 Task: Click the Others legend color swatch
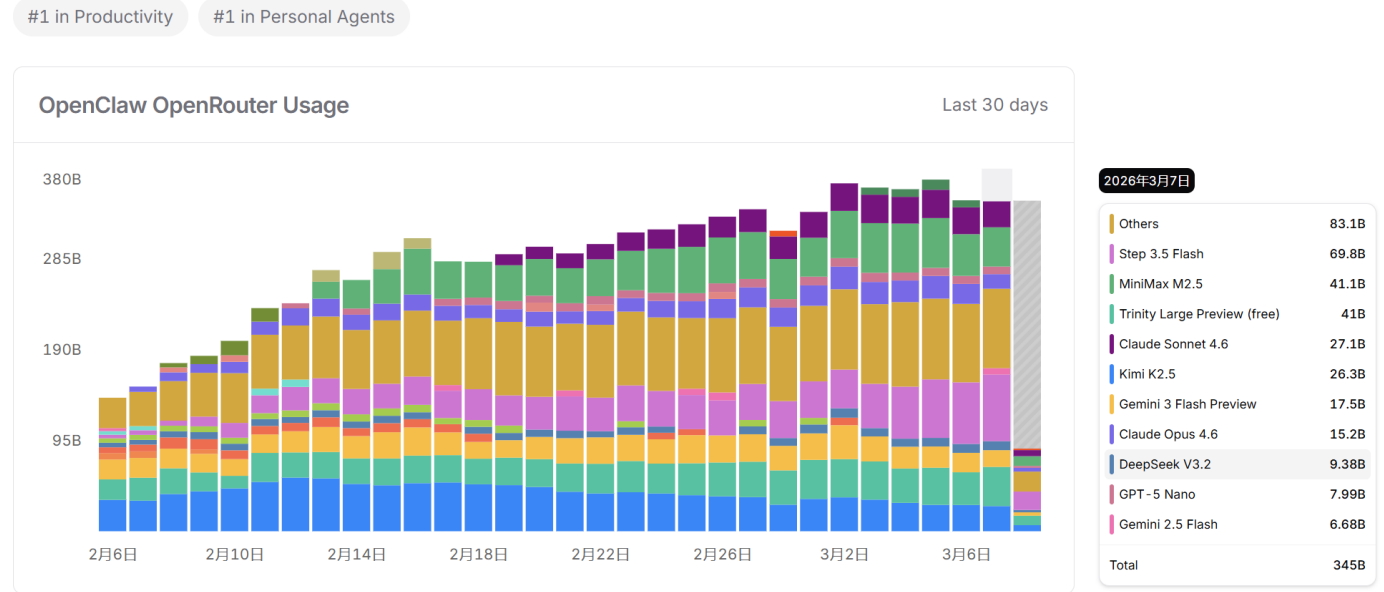1111,224
